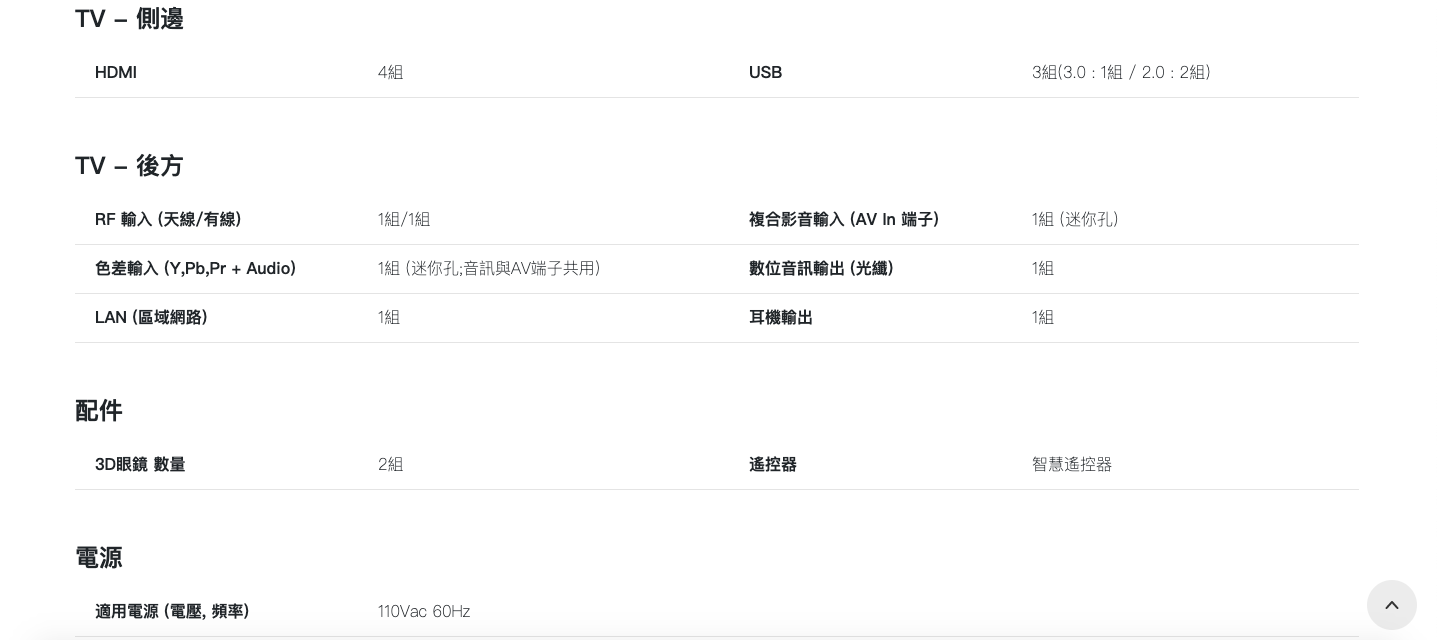This screenshot has height=640, width=1437.
Task: Click the 數位音訊輸出 (光纖) label
Action: click(821, 269)
